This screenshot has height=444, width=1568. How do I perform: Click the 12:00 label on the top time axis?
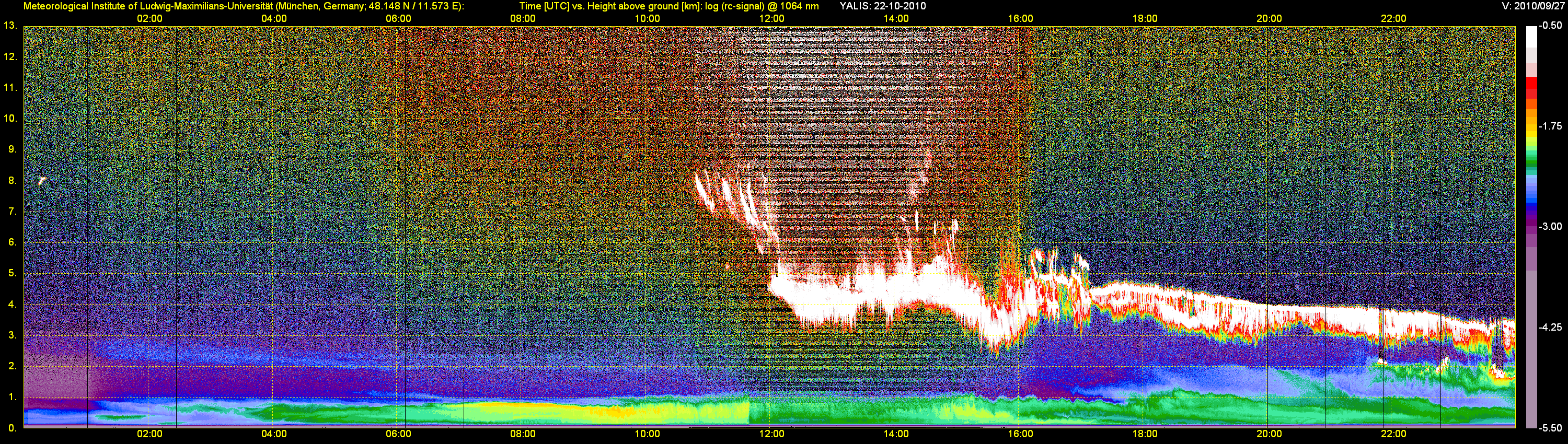tap(771, 18)
